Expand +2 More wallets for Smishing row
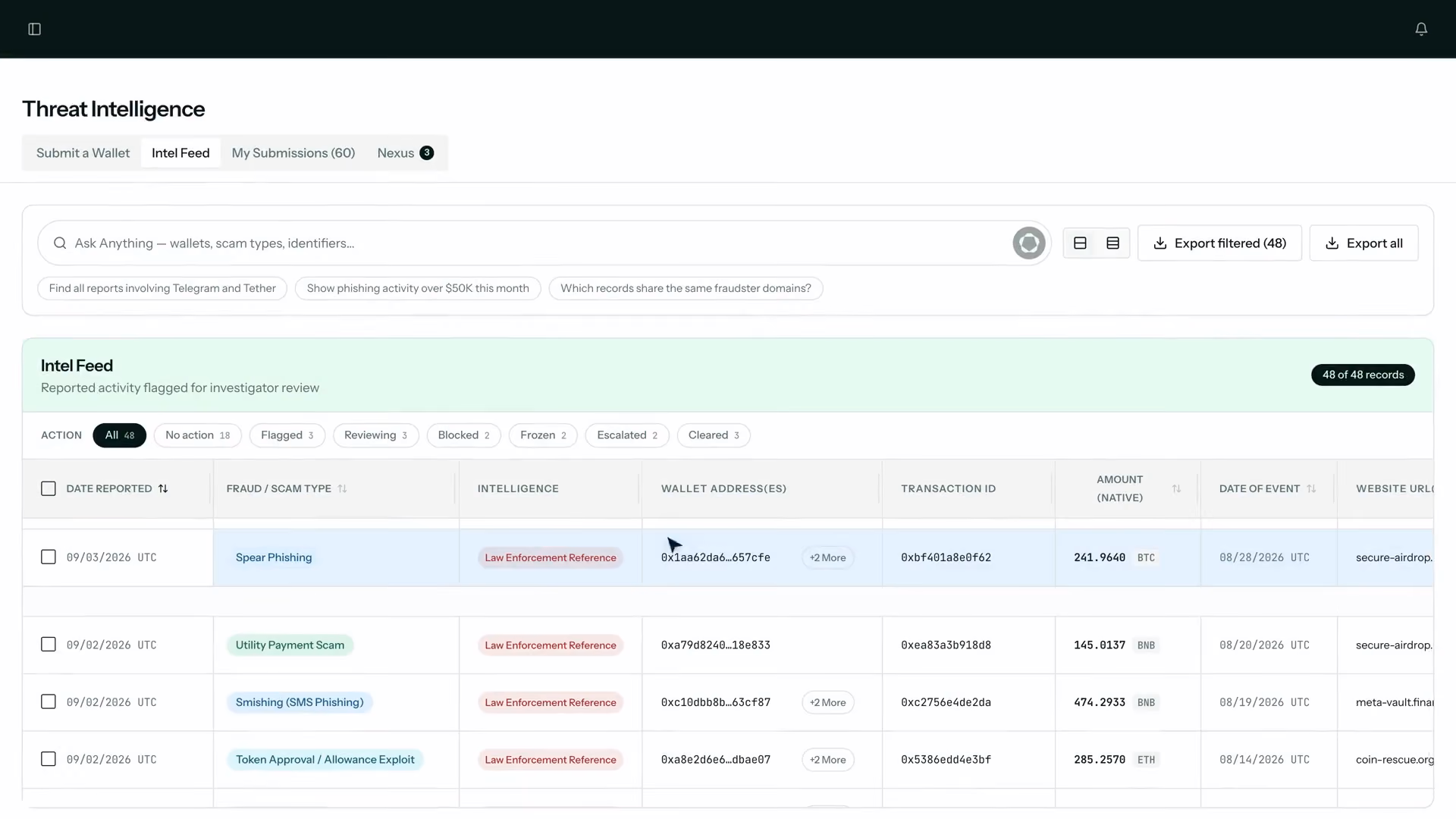The image size is (1456, 819). pos(827,703)
